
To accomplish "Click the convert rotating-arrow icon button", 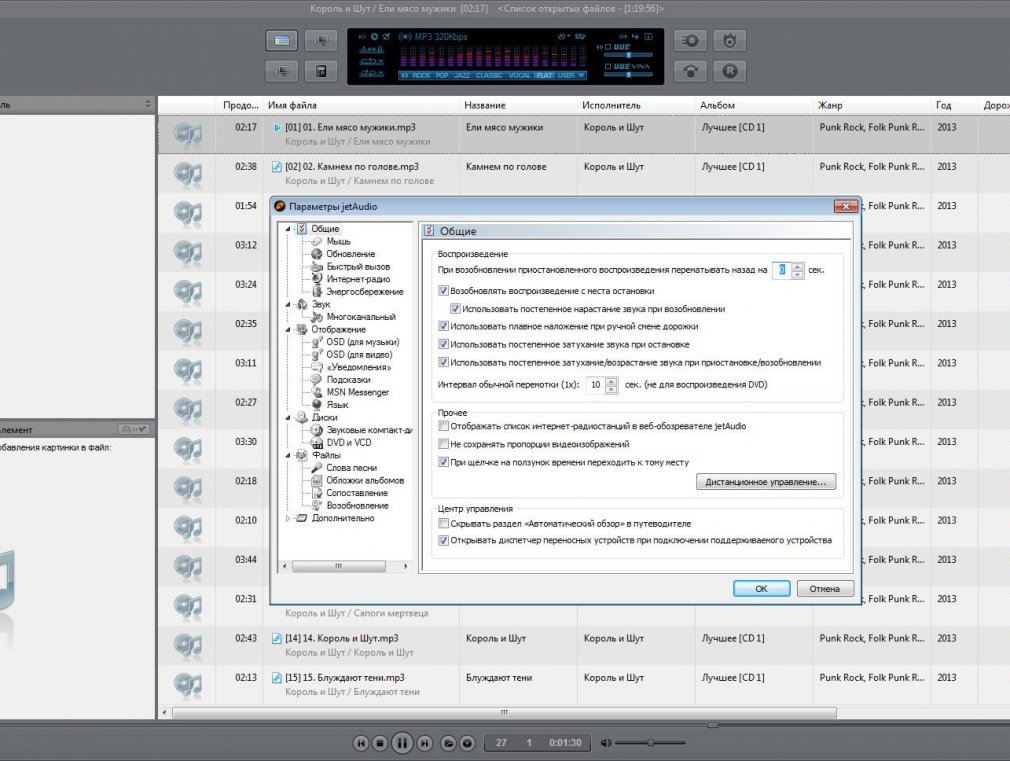I will pyautogui.click(x=690, y=71).
